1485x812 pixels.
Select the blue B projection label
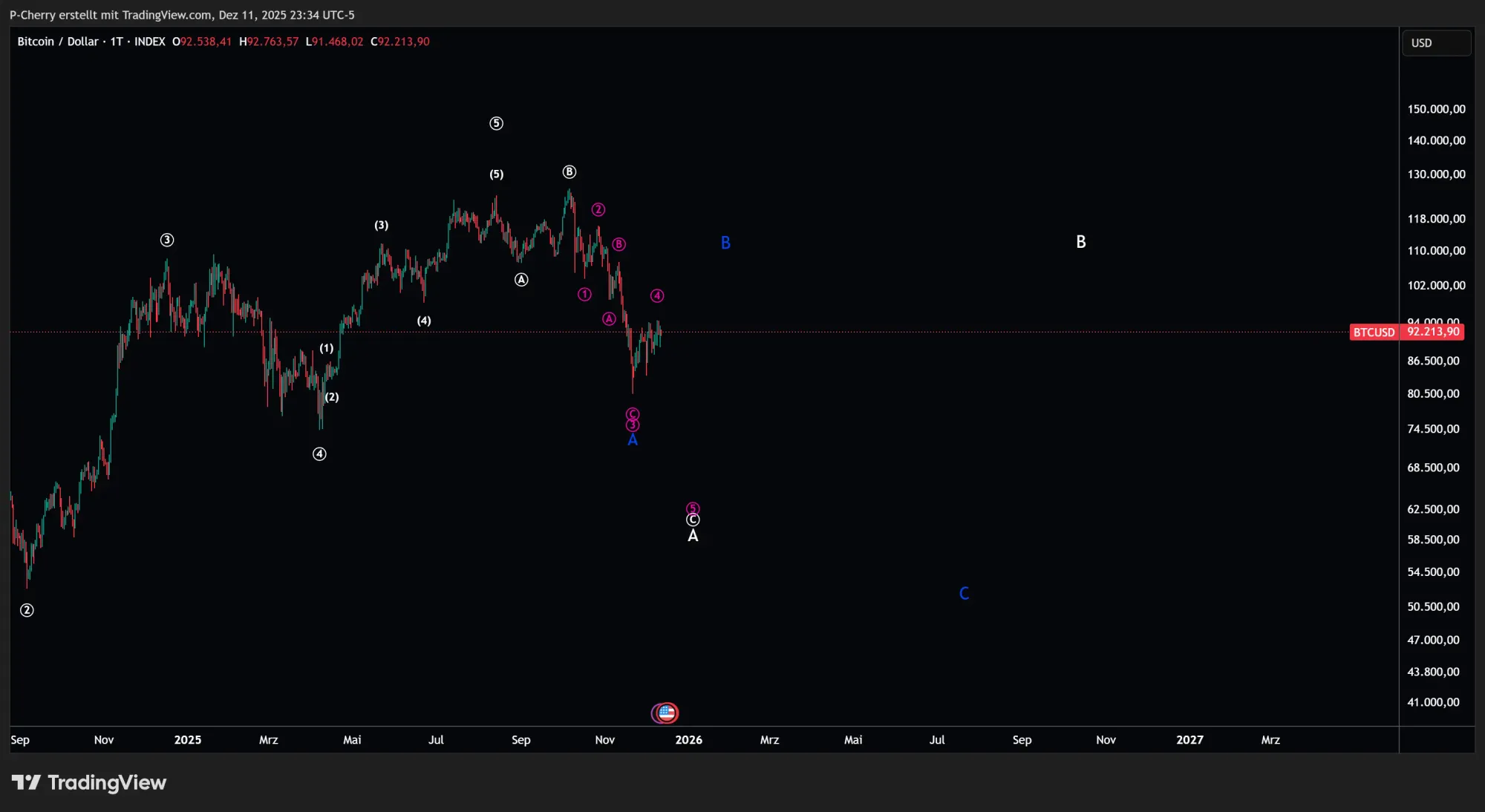[x=725, y=243]
